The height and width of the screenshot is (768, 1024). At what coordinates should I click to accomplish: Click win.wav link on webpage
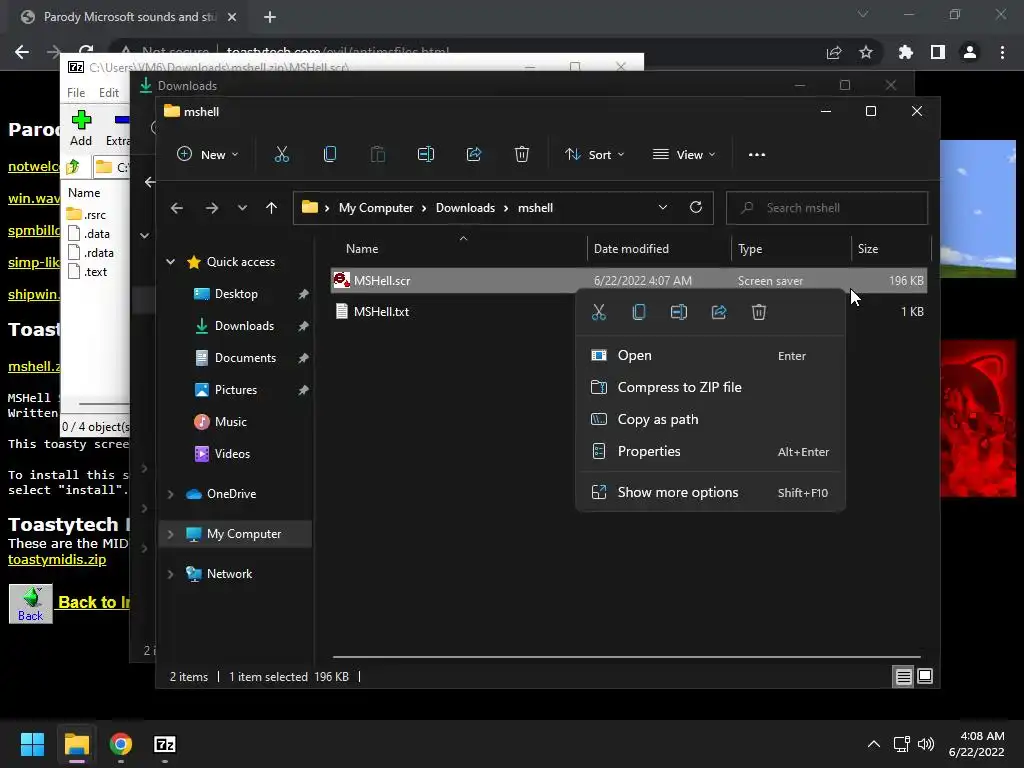pyautogui.click(x=33, y=199)
